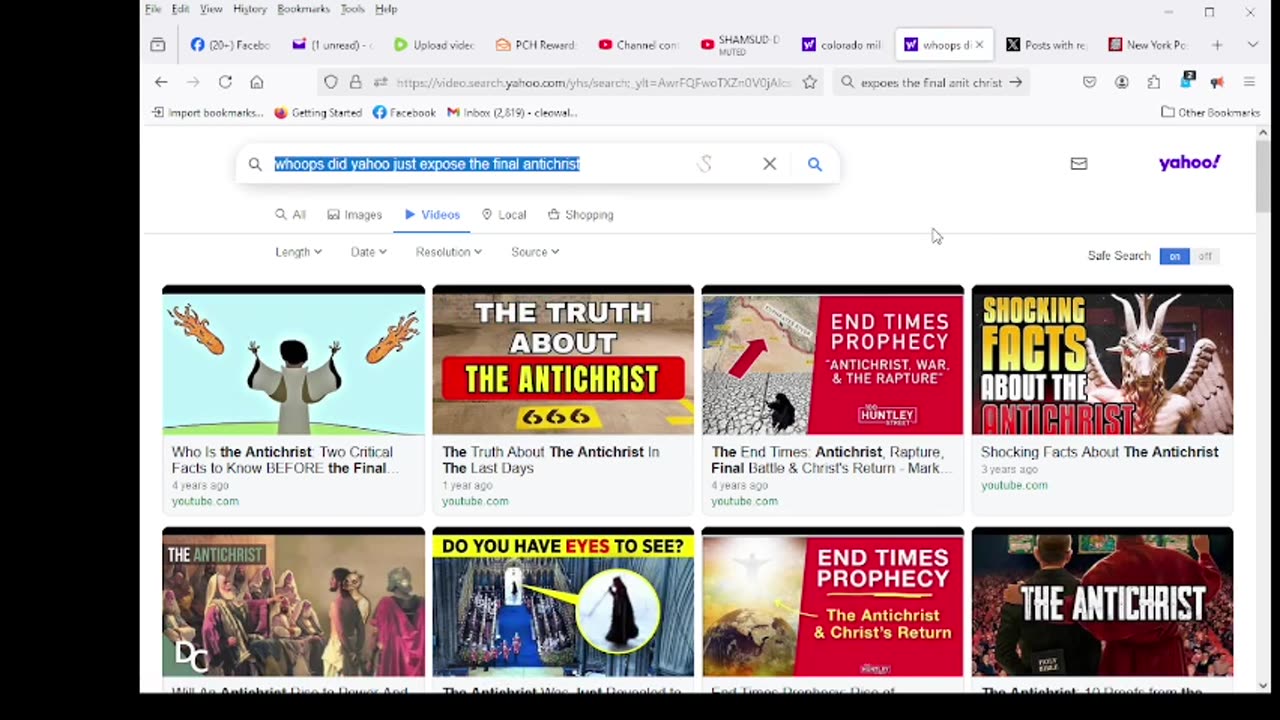Click the blue Yahoo search magnifier button
Viewport: 1280px width, 720px height.
click(815, 164)
